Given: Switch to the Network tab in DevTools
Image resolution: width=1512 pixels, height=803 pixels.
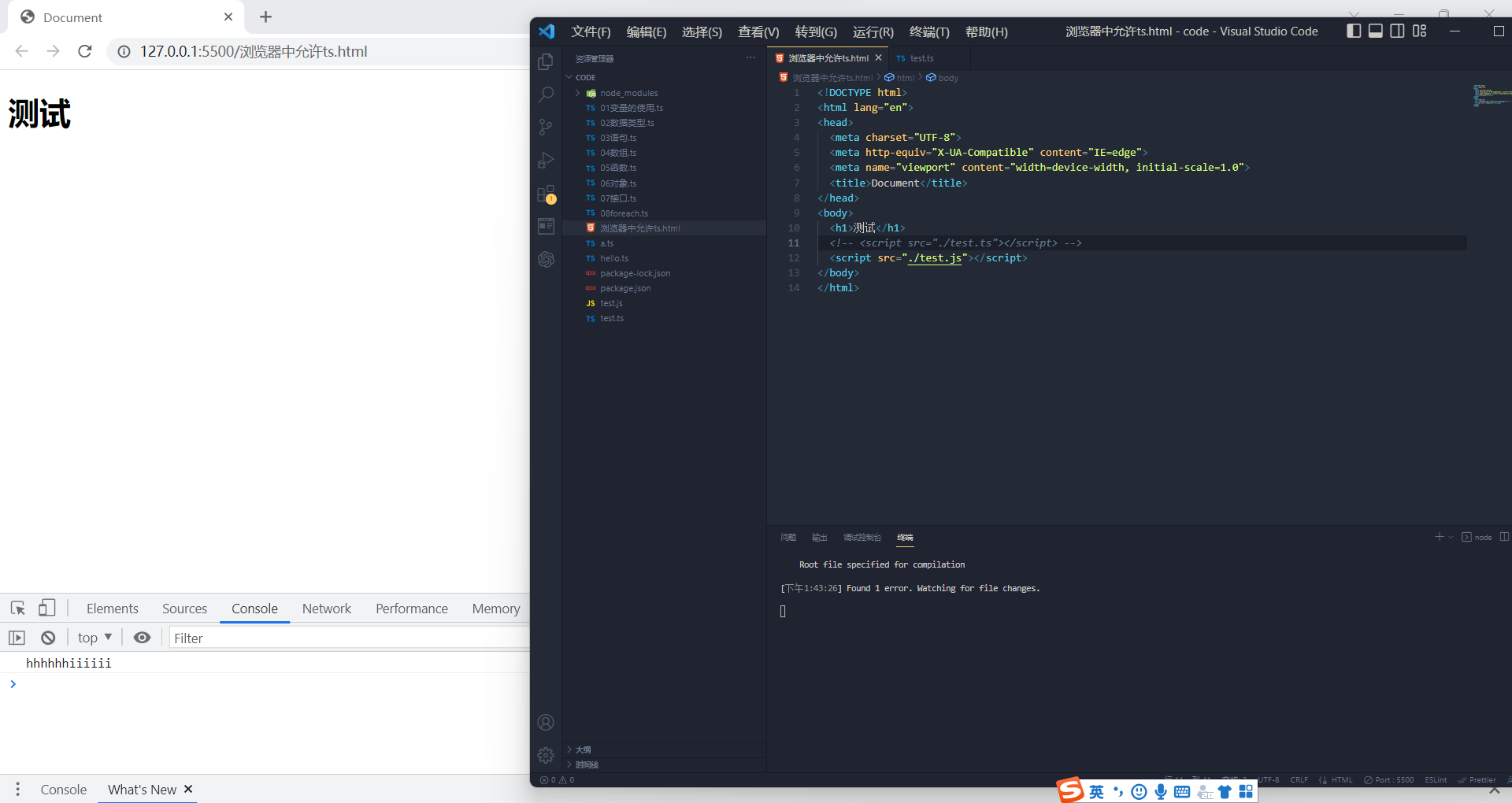Looking at the screenshot, I should [326, 609].
